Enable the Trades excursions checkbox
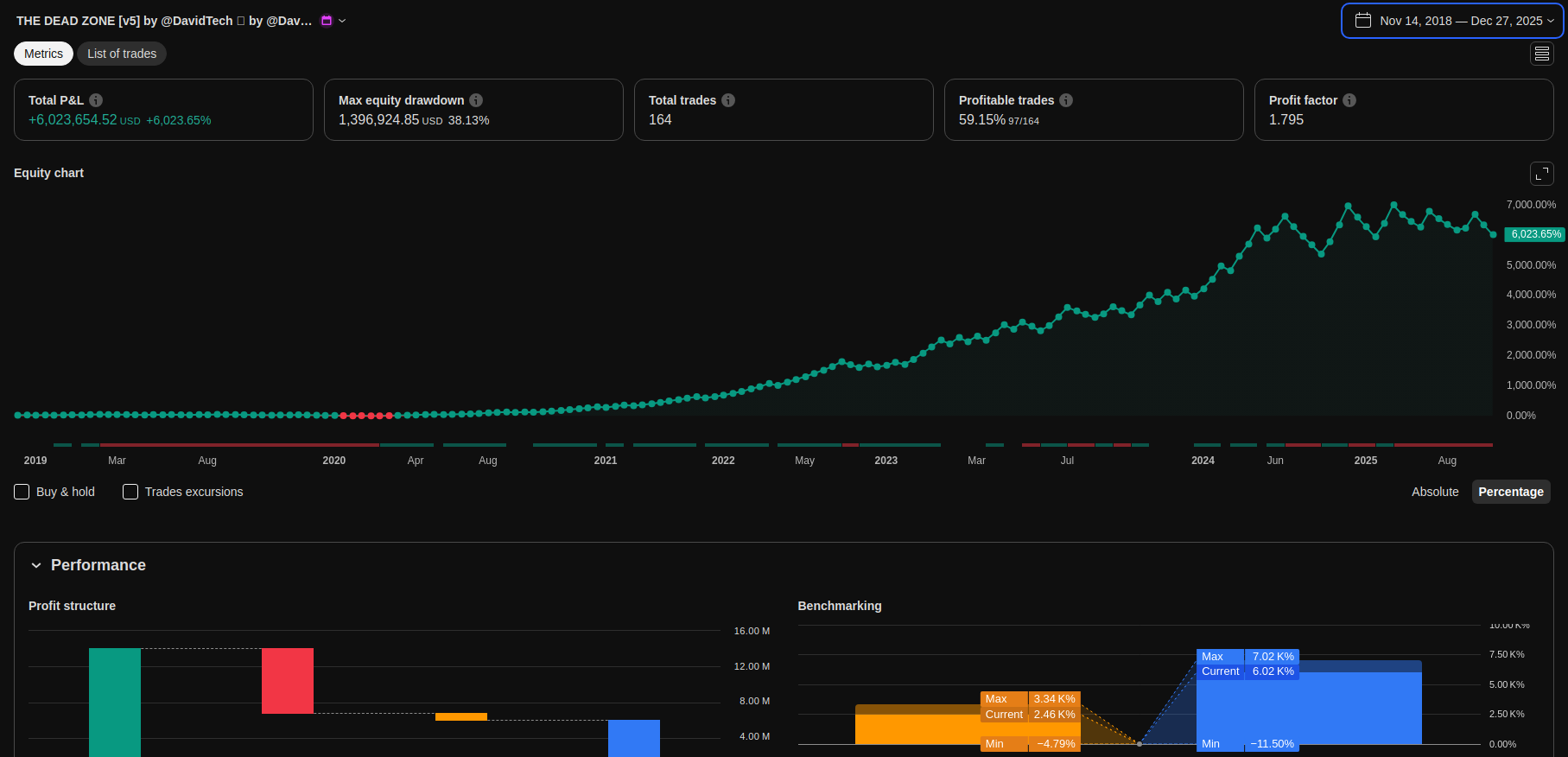 click(130, 492)
